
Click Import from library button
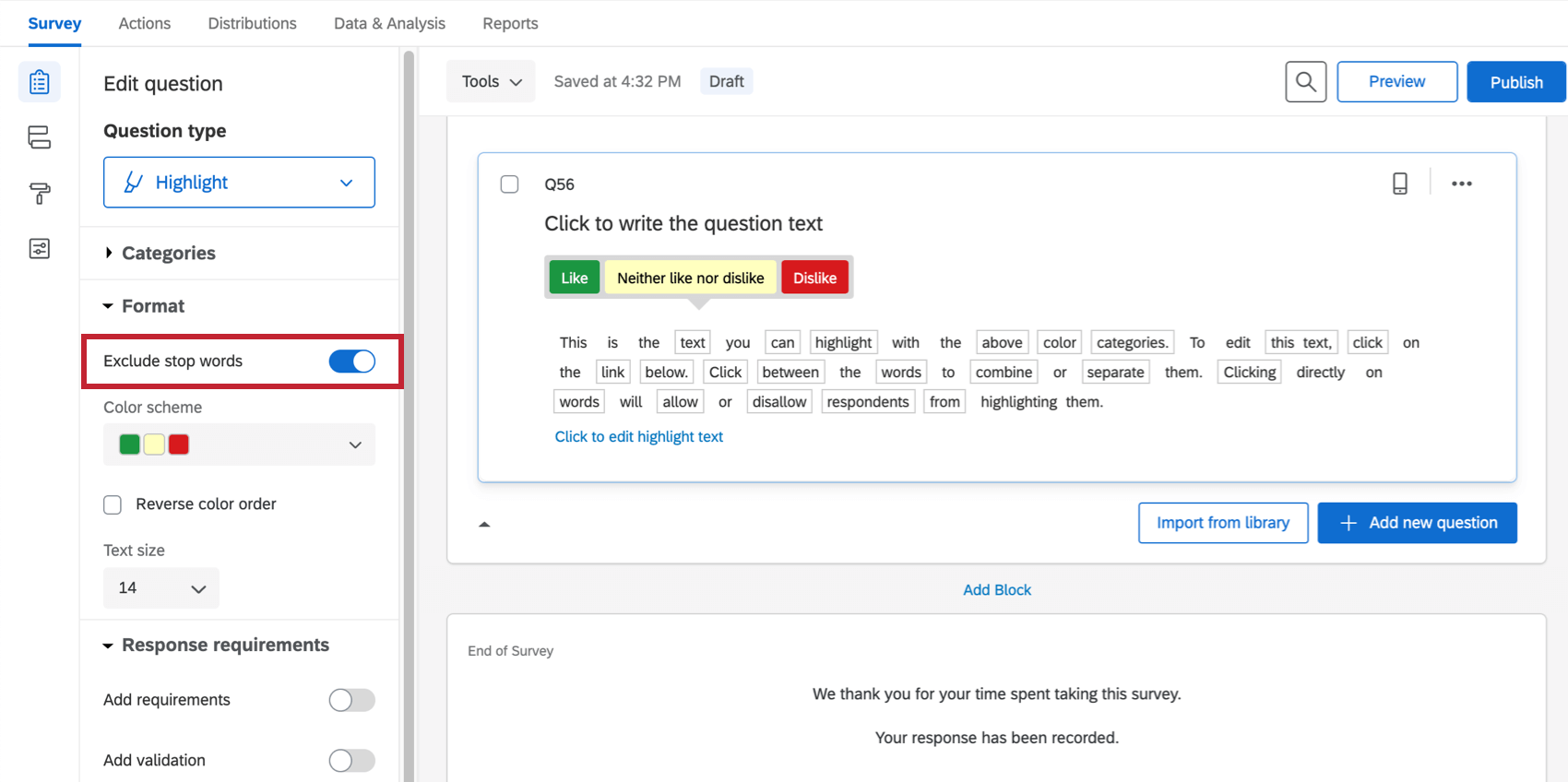tap(1223, 523)
